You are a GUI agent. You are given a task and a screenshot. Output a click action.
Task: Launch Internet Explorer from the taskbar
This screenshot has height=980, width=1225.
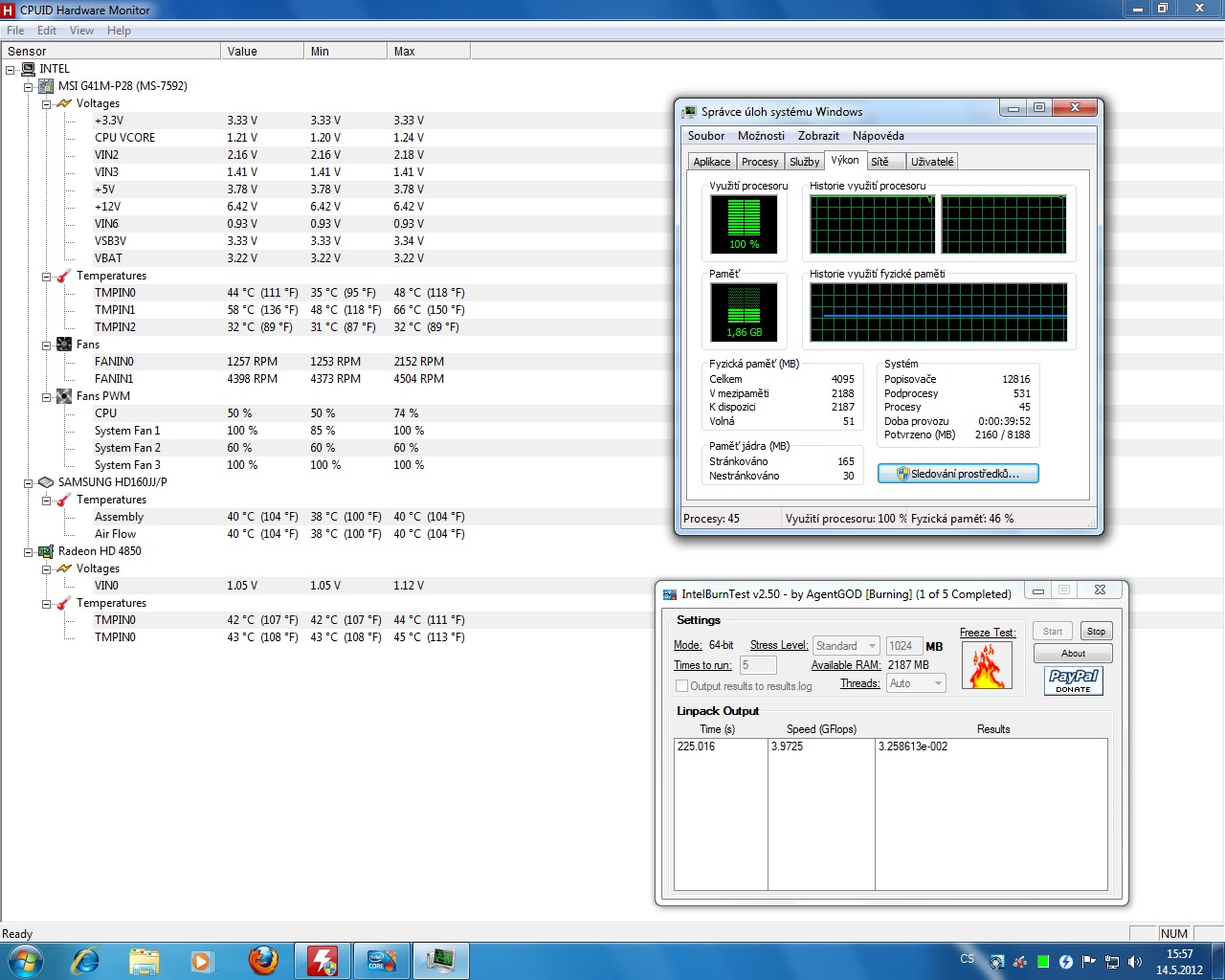click(86, 960)
